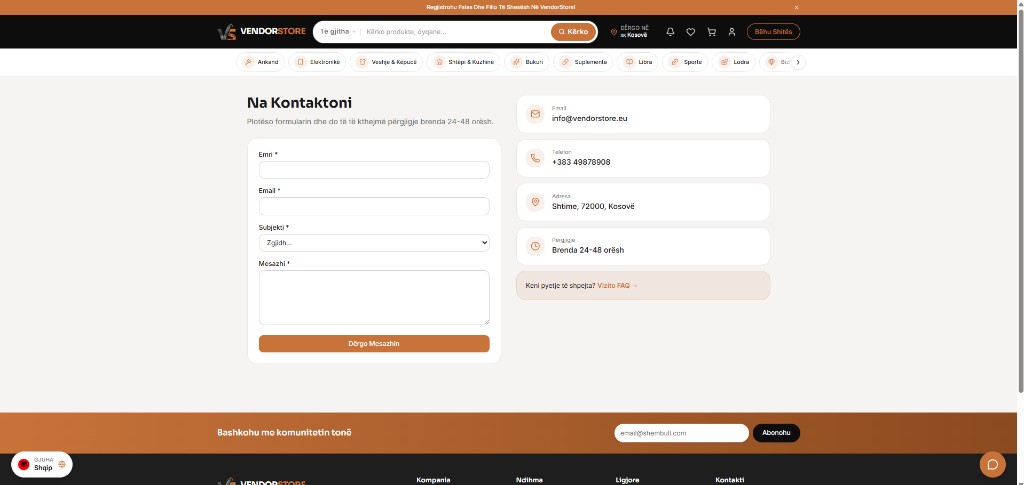Select the Shtëpi & Kuzhinë category
The height and width of the screenshot is (485, 1024).
[x=464, y=62]
